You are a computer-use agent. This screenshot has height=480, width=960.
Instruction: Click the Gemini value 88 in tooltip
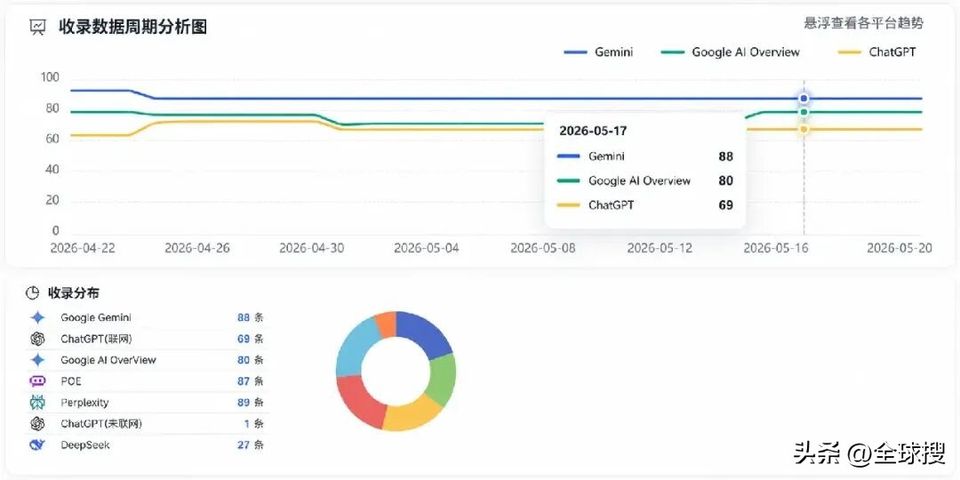tap(726, 157)
